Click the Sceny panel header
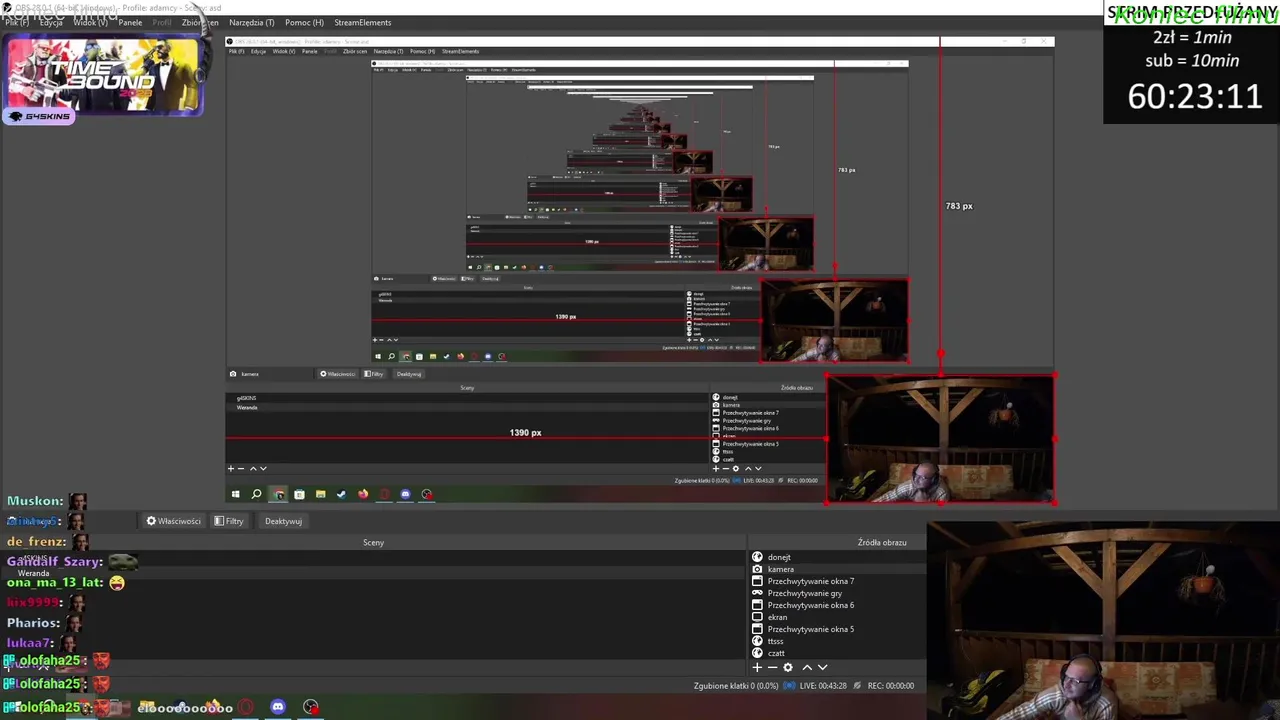The width and height of the screenshot is (1280, 720). [373, 542]
